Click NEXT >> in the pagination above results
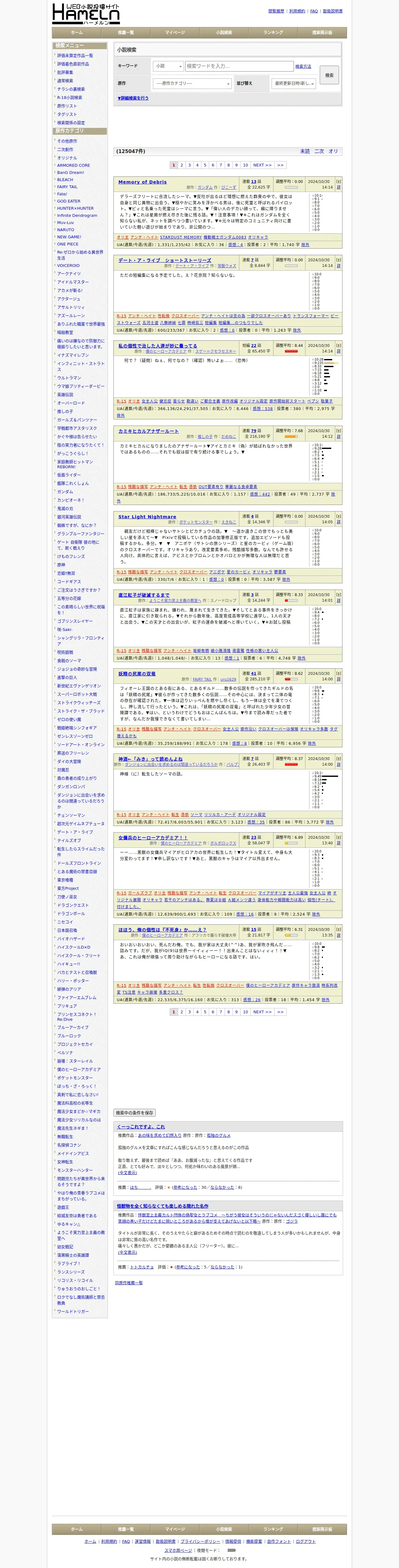Viewport: 399px width, 1568px height. coord(263,165)
